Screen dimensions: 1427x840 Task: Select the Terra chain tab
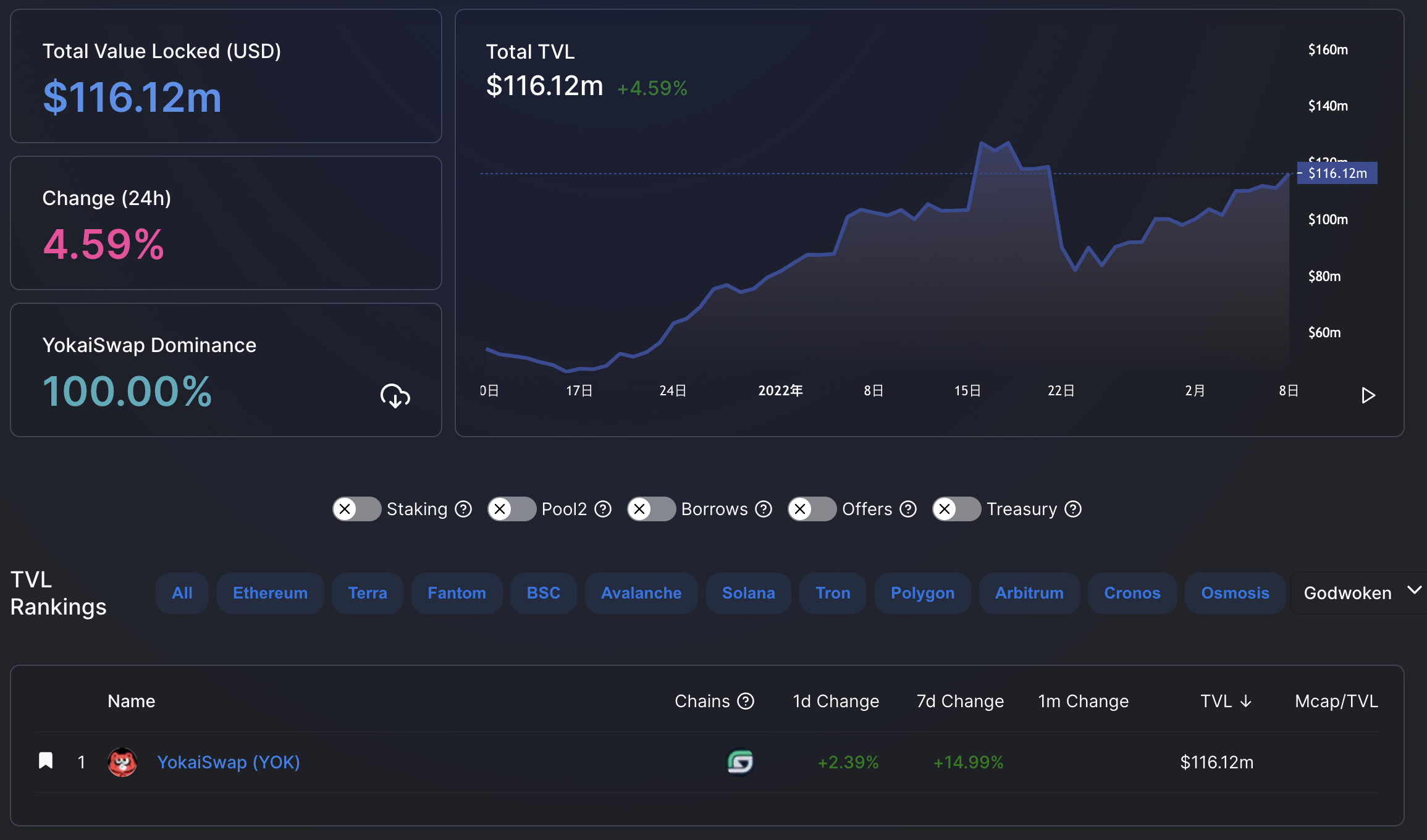tap(368, 593)
